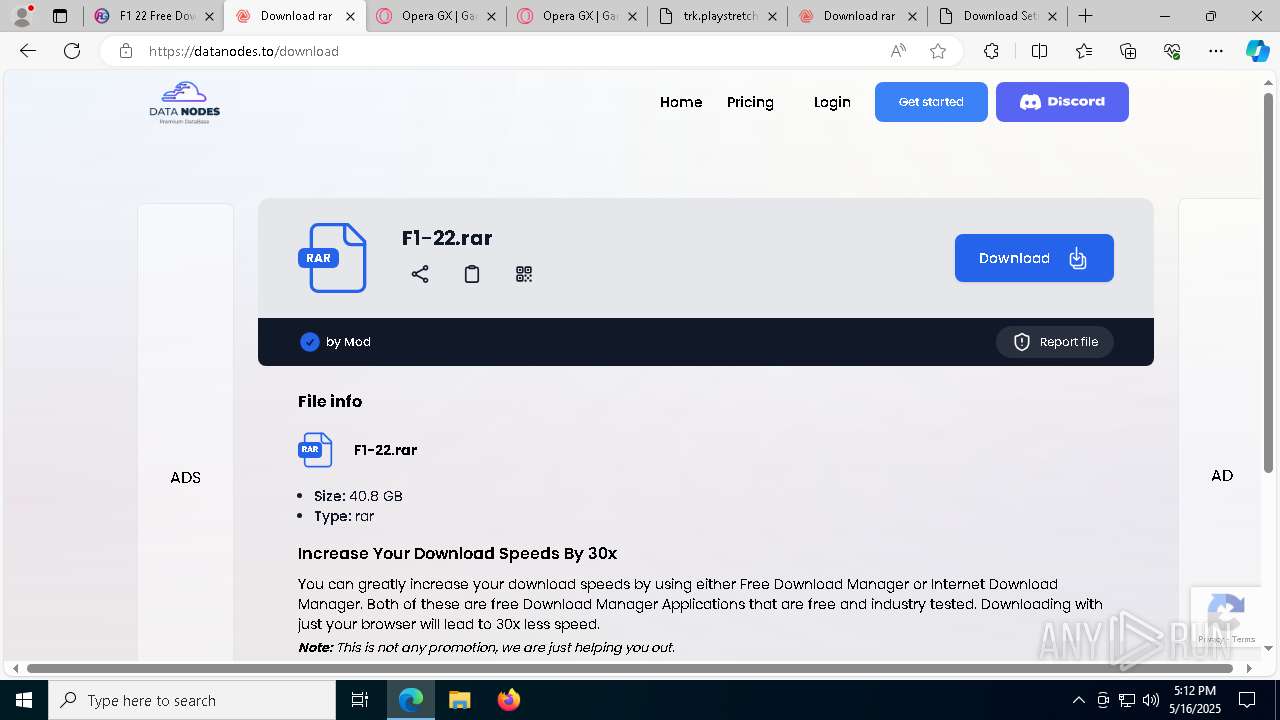This screenshot has height=720, width=1280.
Task: Go to Home in site navigation
Action: pyautogui.click(x=681, y=102)
